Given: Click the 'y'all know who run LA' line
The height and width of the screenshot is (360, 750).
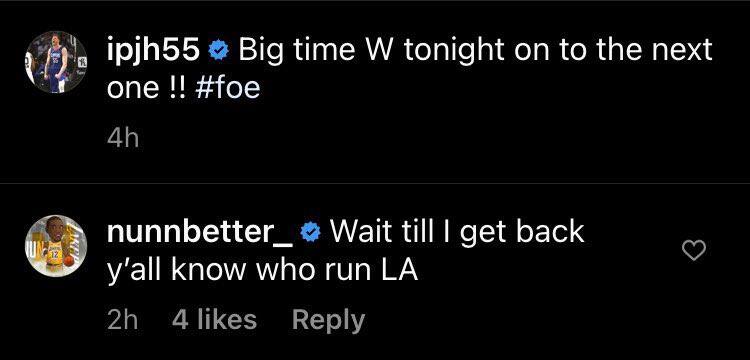Looking at the screenshot, I should pos(263,272).
